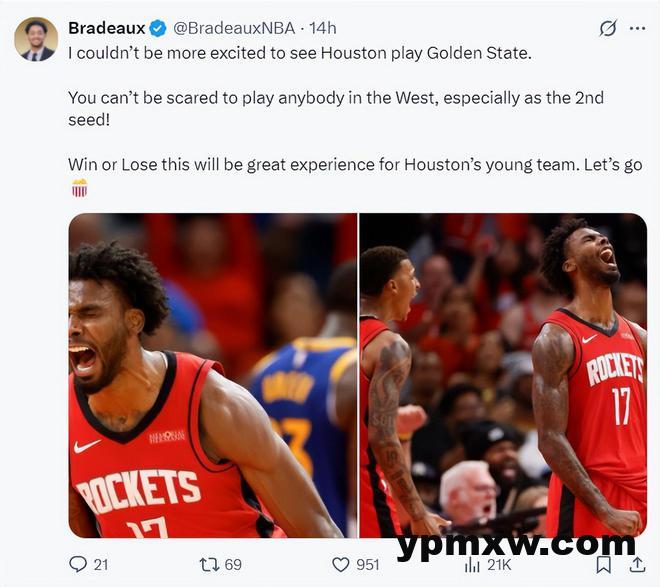660x587 pixels.
Task: Click the 69 retweets count
Action: coord(233,564)
